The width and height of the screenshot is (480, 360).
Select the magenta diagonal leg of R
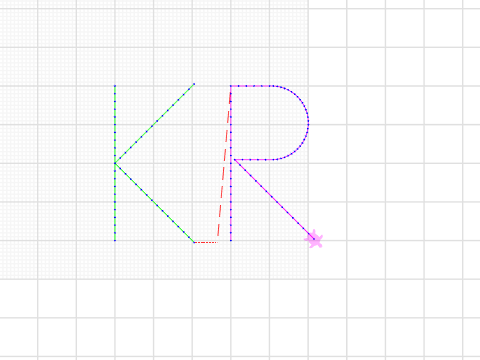[x=274, y=199]
